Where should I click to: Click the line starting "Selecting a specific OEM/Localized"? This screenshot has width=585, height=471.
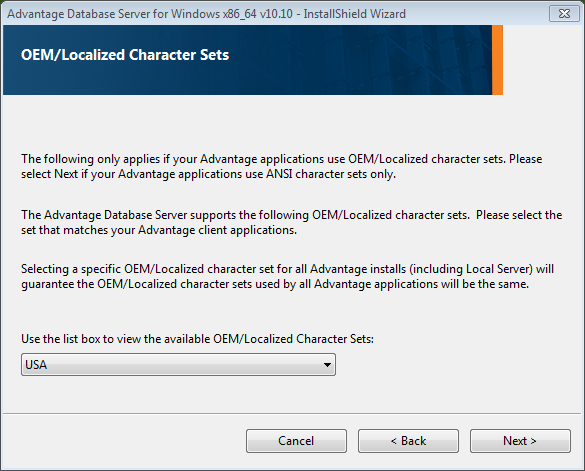[287, 269]
